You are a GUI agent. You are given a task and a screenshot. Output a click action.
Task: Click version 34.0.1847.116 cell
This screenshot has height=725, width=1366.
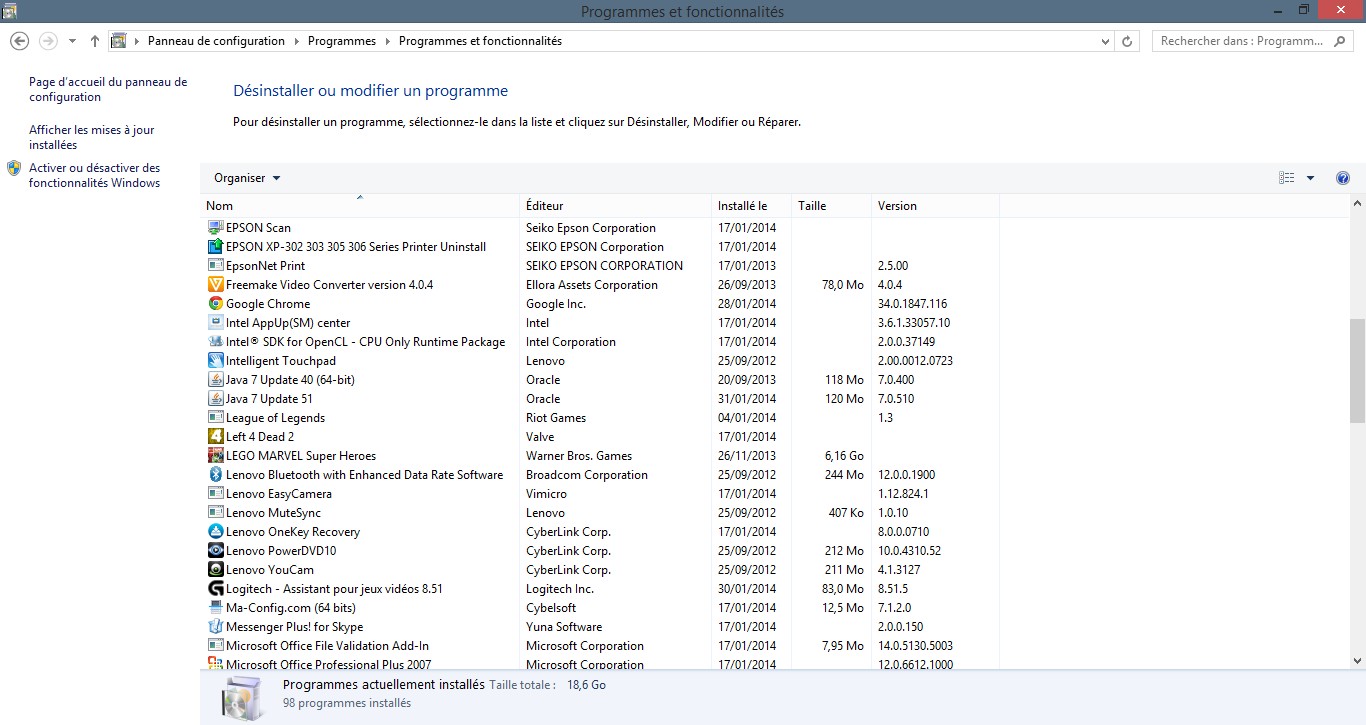click(x=912, y=304)
